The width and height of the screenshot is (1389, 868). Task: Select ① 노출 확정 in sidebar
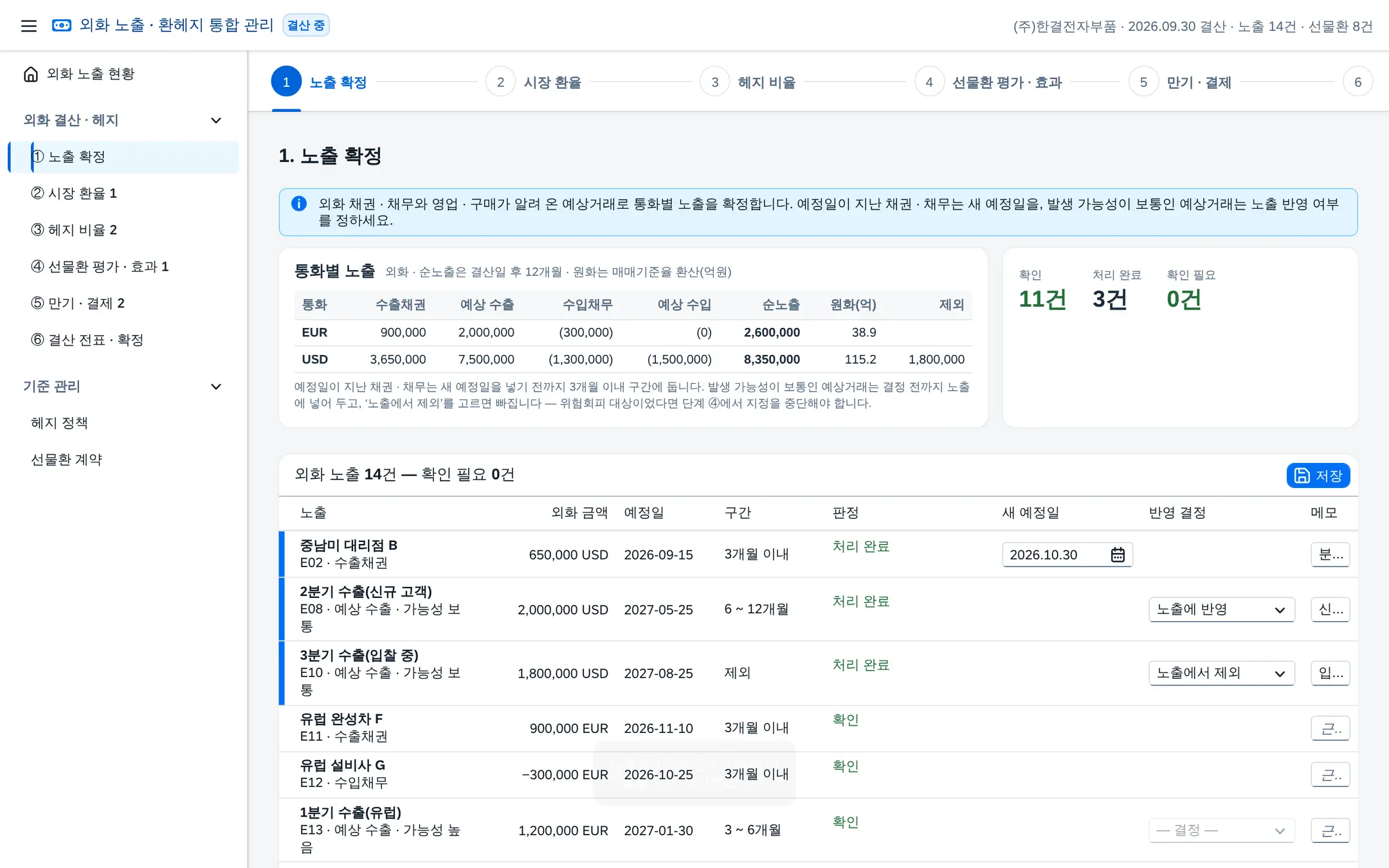[123, 157]
